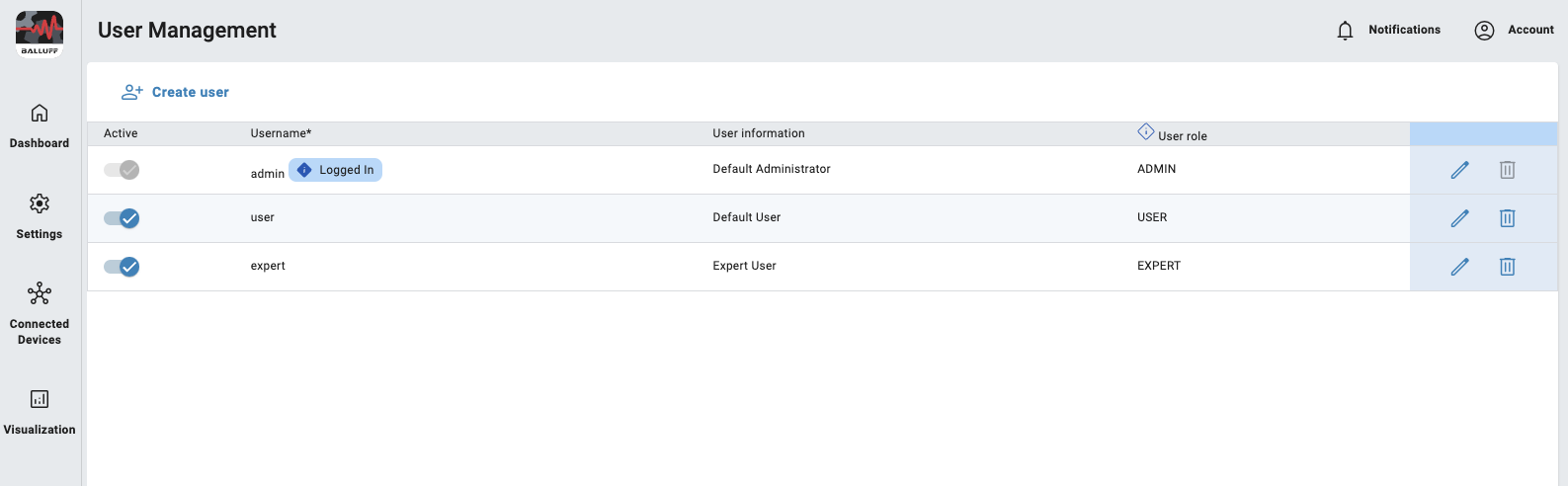
Task: Edit the default user with pencil icon
Action: (x=1459, y=218)
